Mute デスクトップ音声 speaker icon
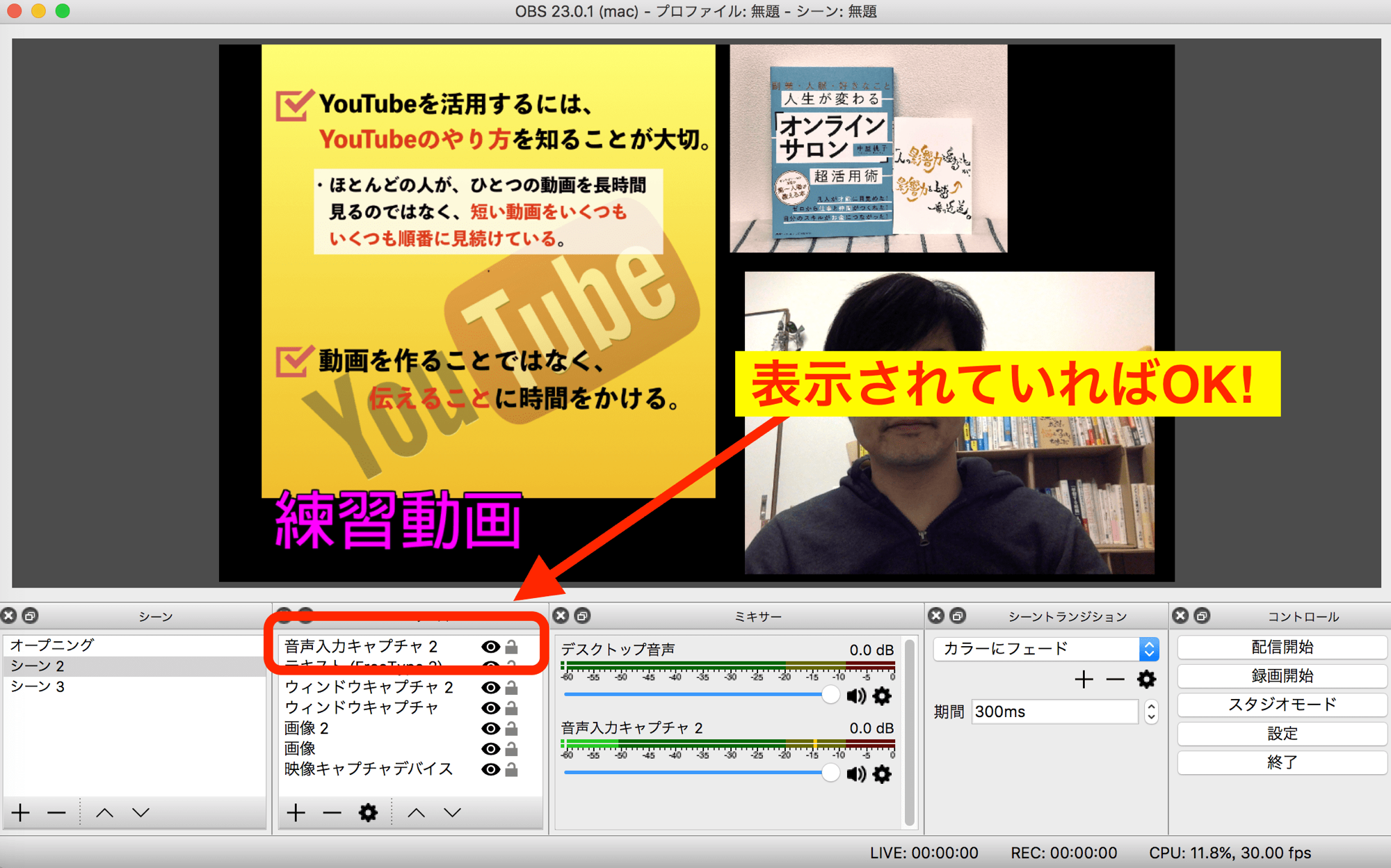The width and height of the screenshot is (1391, 868). pyautogui.click(x=856, y=696)
